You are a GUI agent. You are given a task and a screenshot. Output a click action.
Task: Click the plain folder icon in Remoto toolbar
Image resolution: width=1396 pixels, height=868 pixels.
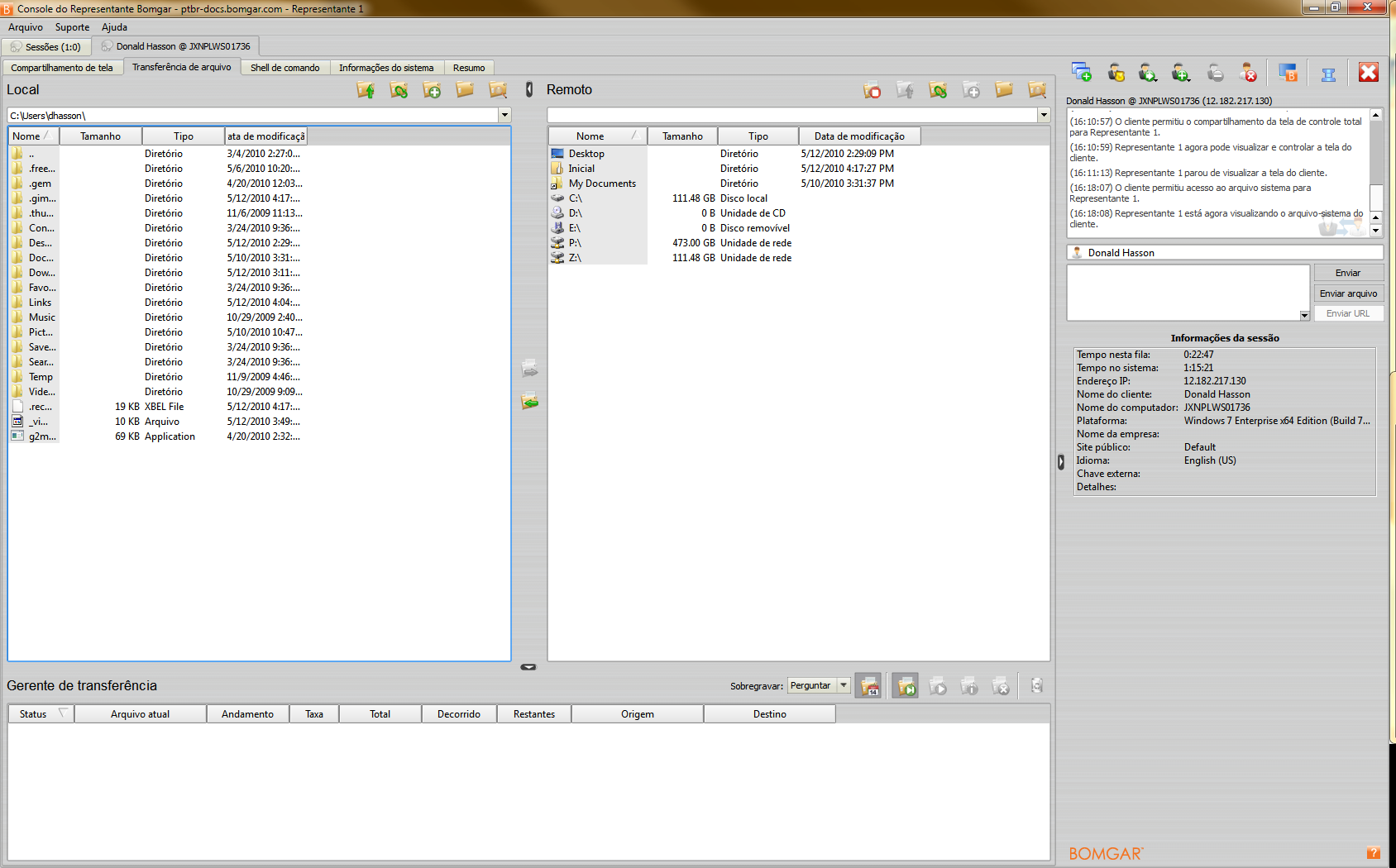(x=1004, y=89)
